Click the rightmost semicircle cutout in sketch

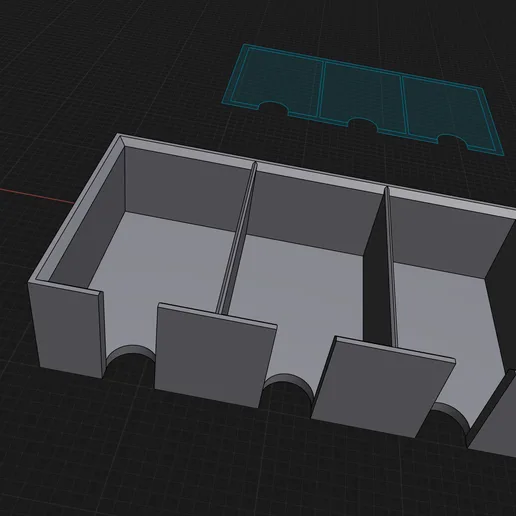tap(452, 140)
